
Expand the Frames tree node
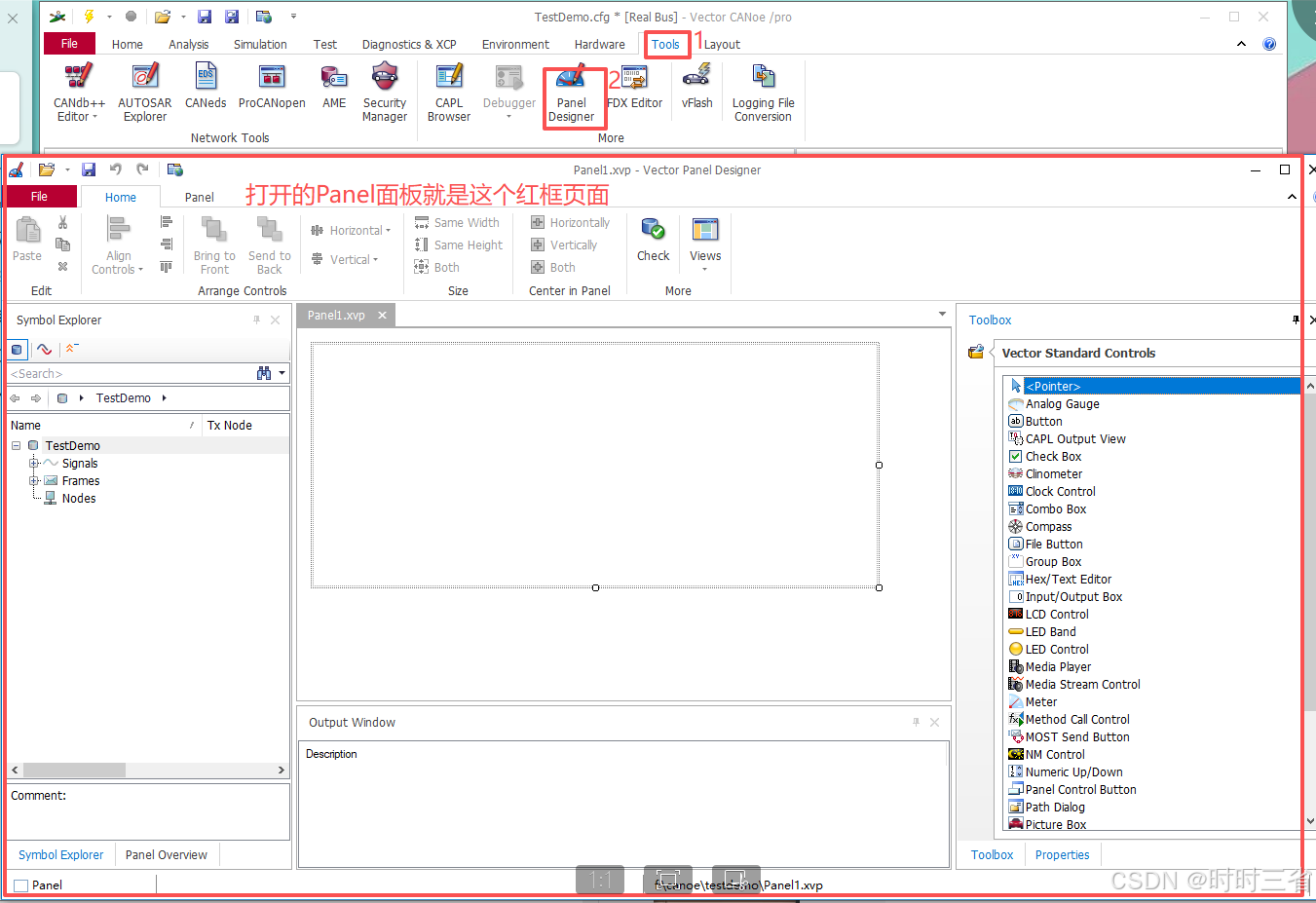pos(34,481)
